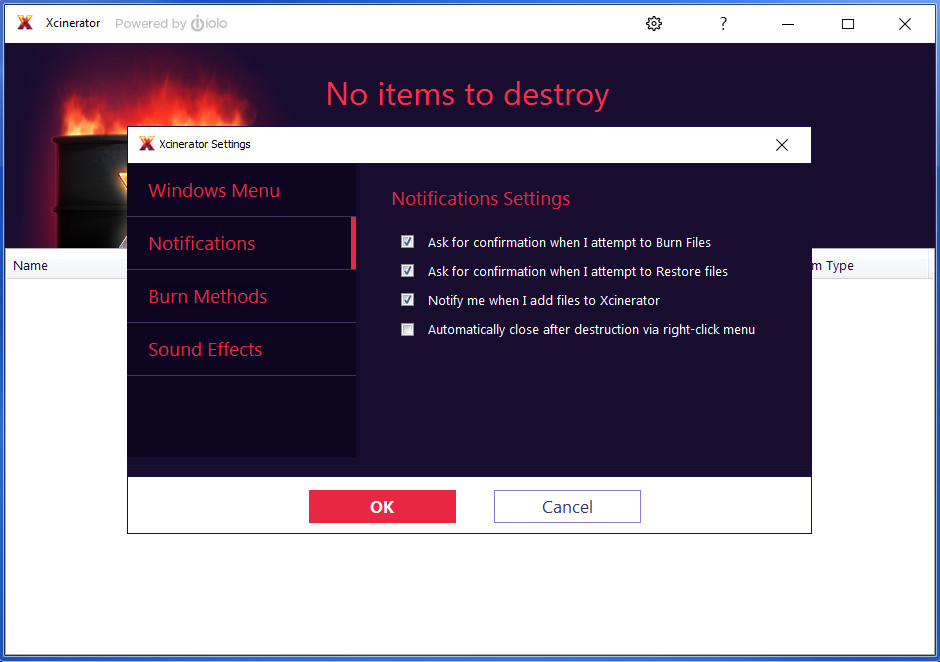Click the help question mark icon
Screen dimensions: 940x662
pyautogui.click(x=723, y=23)
